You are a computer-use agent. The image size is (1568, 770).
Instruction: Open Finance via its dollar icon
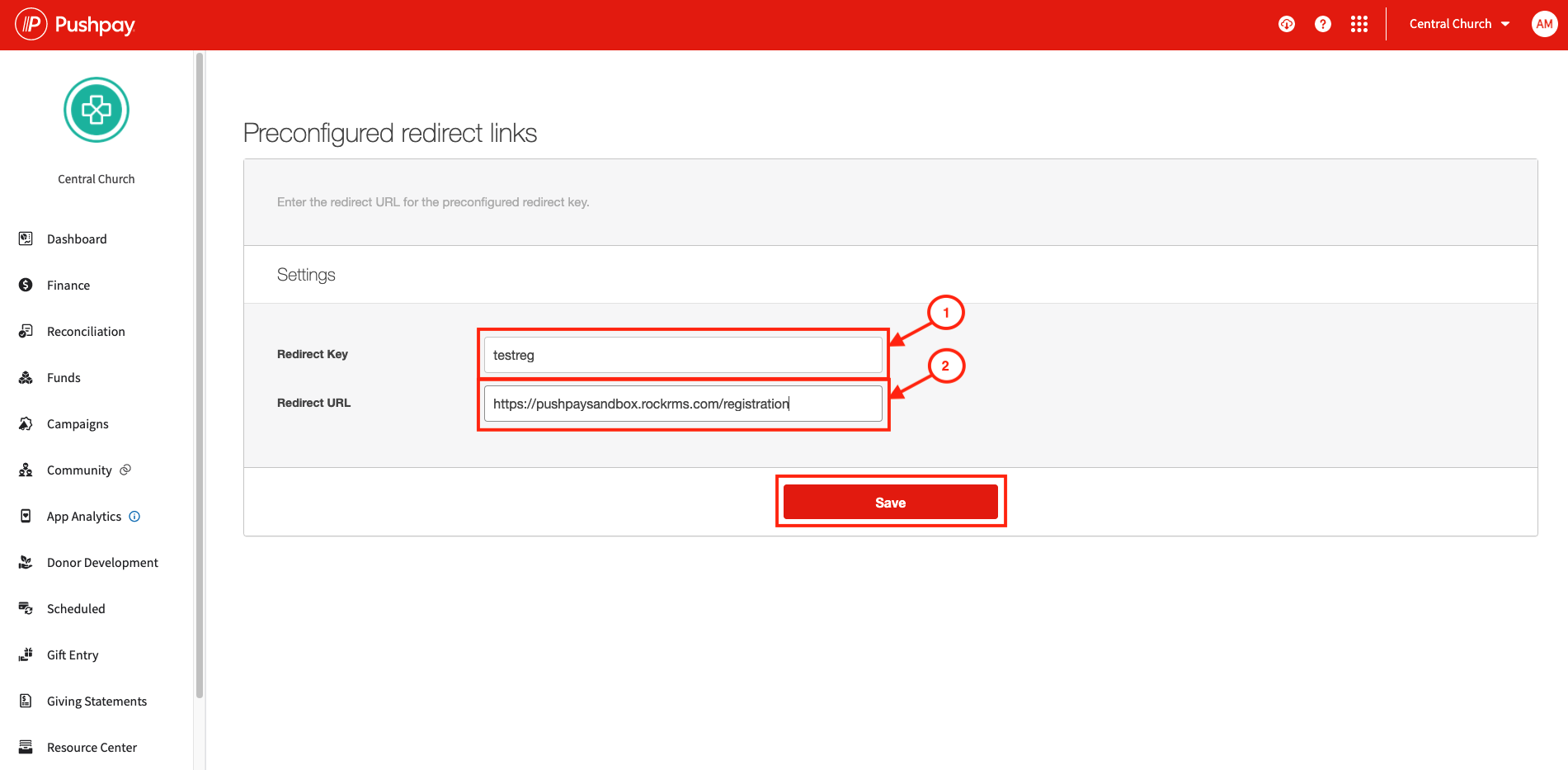26,285
